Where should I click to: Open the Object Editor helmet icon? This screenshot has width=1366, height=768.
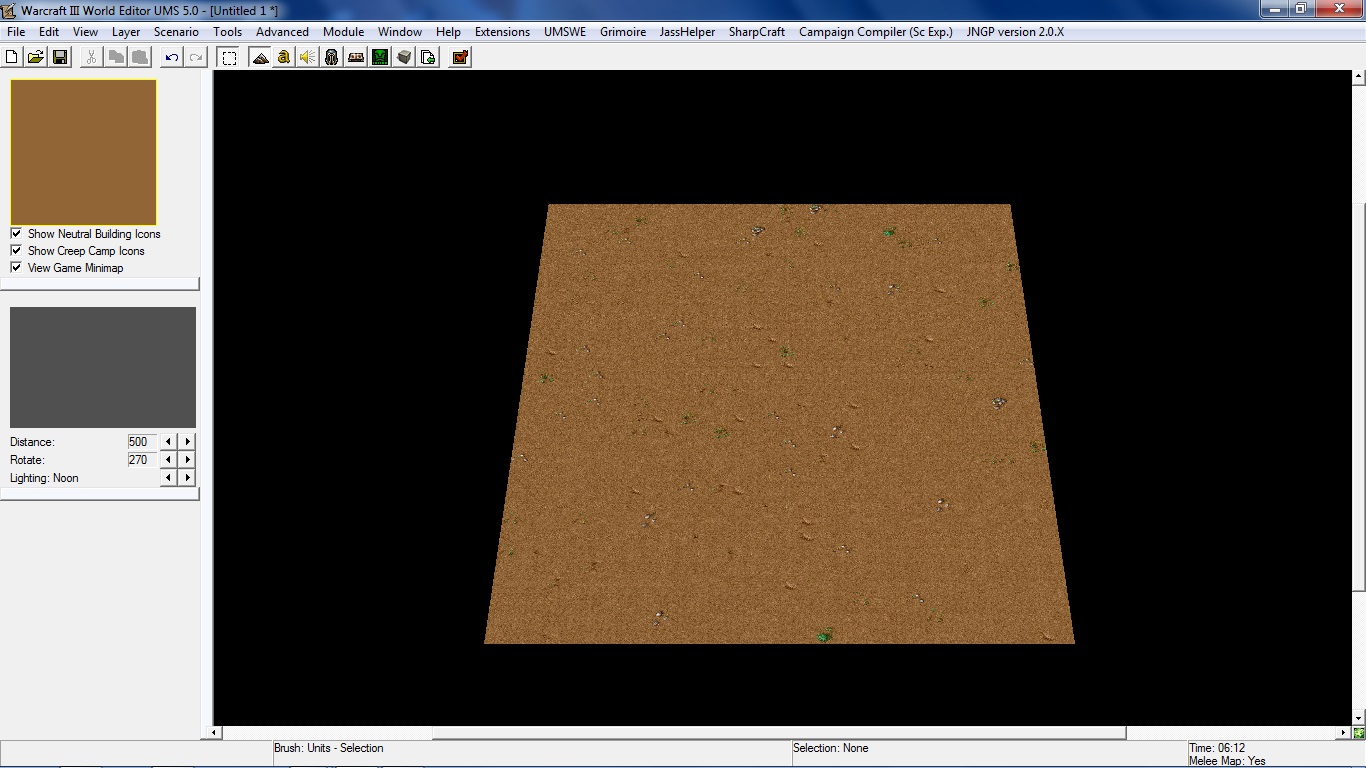coord(332,57)
